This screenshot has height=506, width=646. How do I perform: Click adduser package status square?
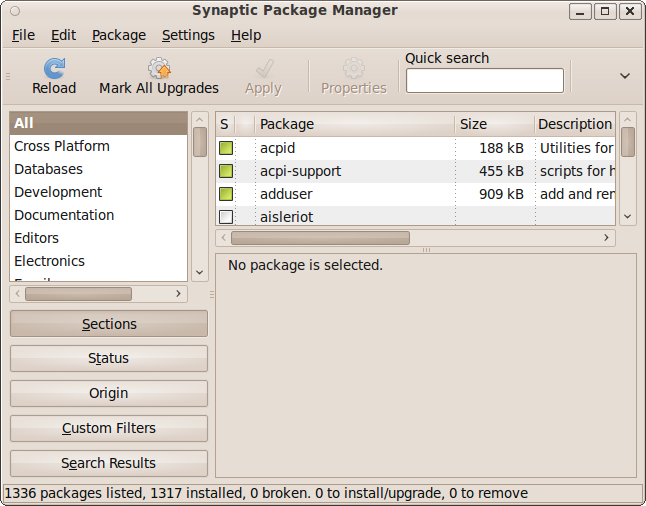226,194
